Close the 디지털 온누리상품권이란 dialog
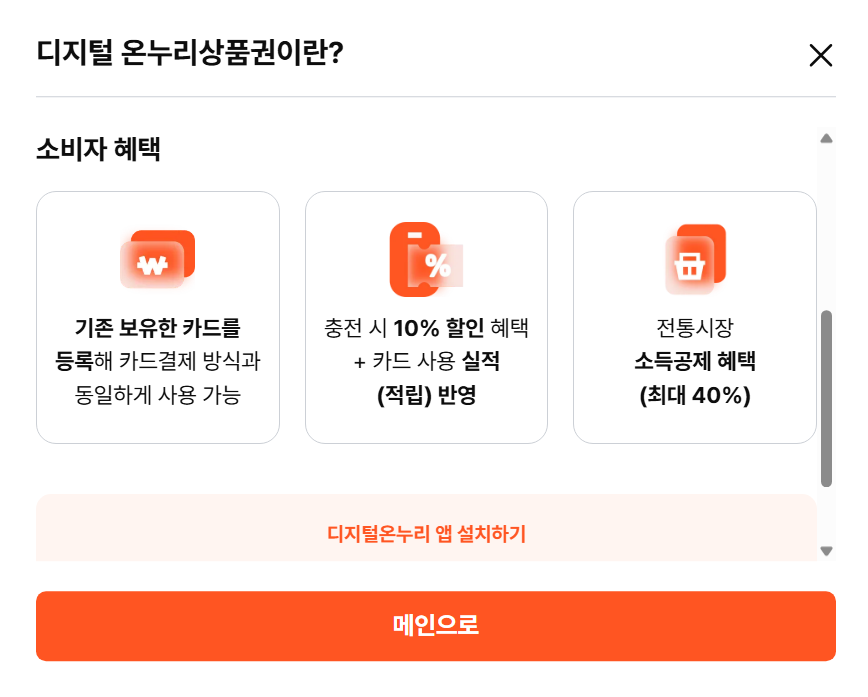The height and width of the screenshot is (697, 868). 821,56
